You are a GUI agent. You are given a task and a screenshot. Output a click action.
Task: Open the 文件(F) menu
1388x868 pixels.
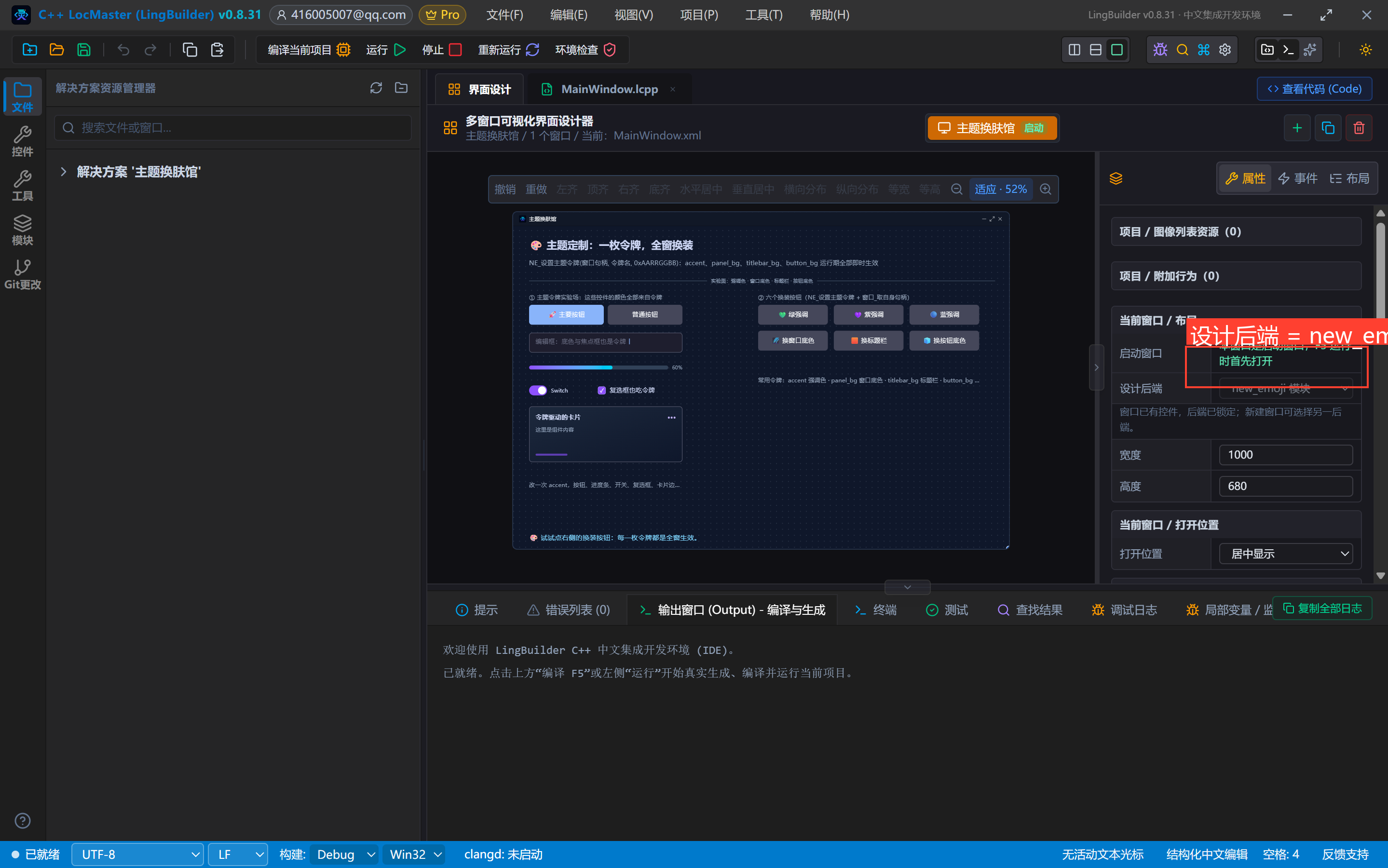tap(504, 15)
